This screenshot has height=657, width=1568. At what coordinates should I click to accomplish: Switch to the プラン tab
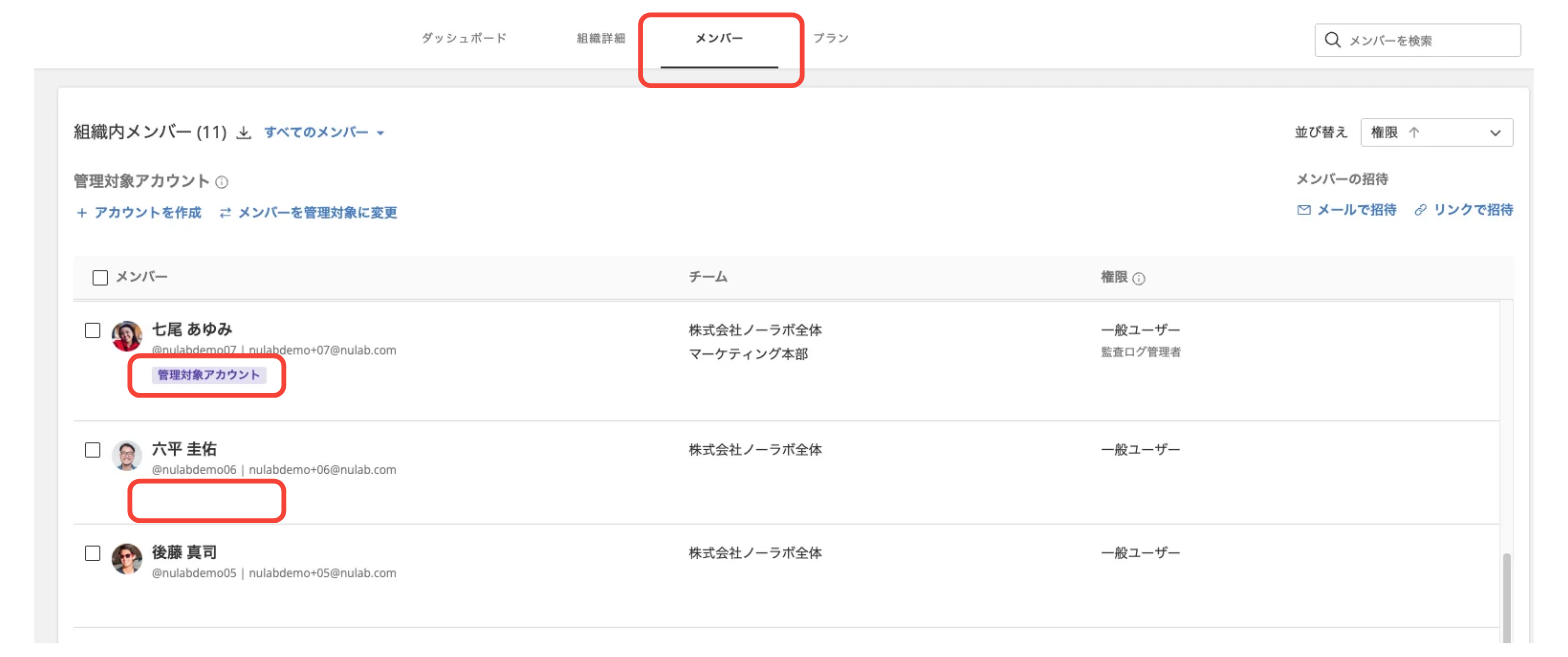click(x=831, y=38)
